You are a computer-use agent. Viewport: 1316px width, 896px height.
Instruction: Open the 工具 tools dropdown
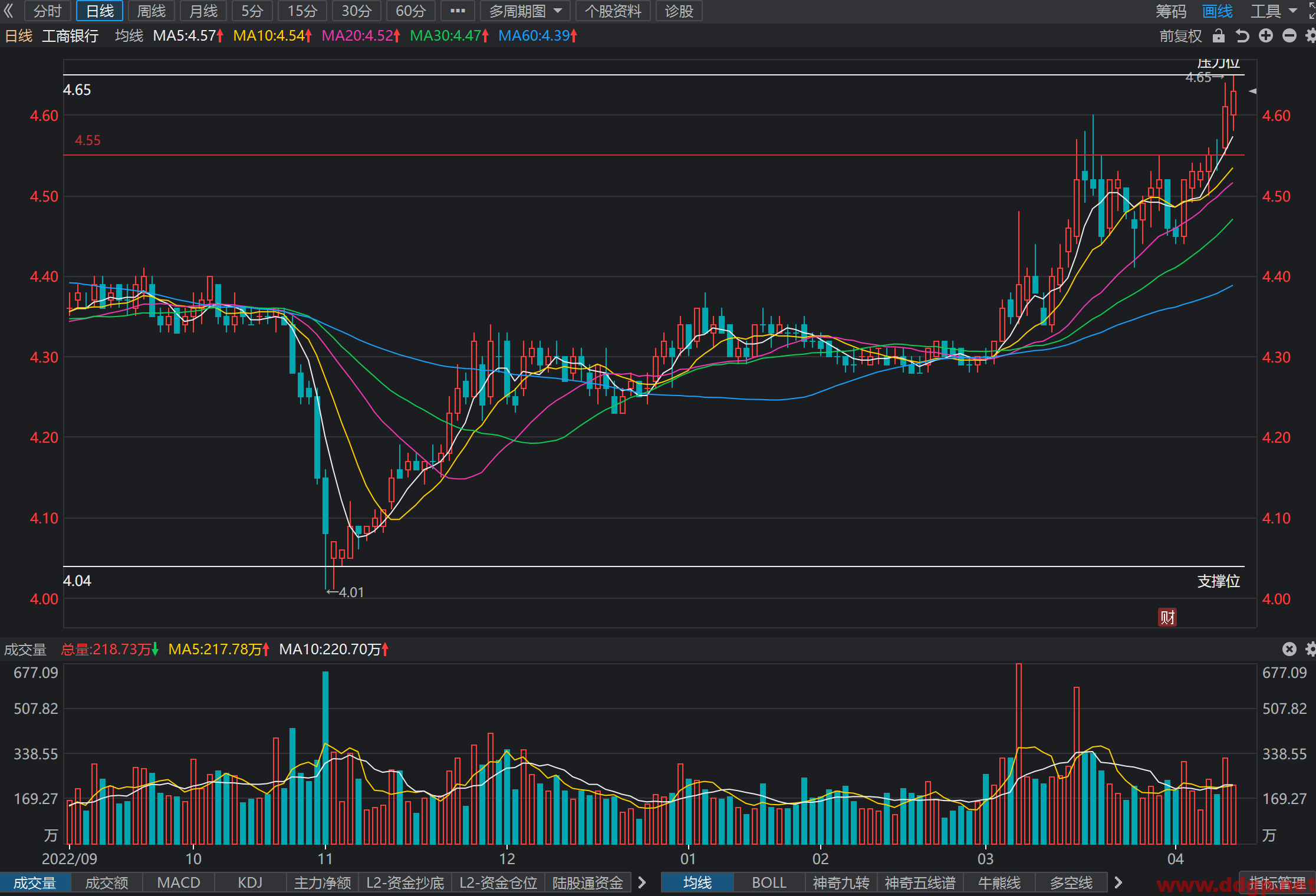(1274, 11)
